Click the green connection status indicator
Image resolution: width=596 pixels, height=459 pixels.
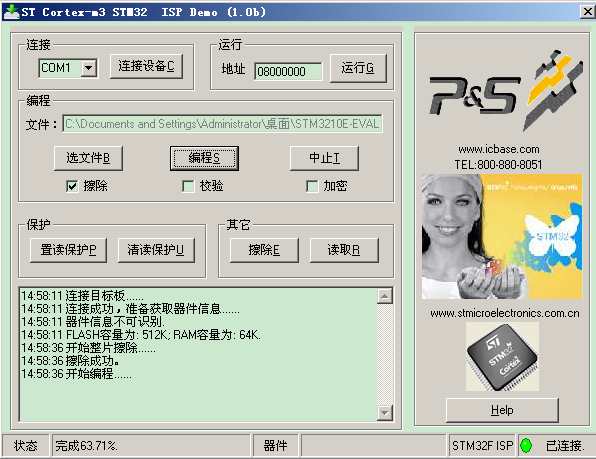click(526, 445)
